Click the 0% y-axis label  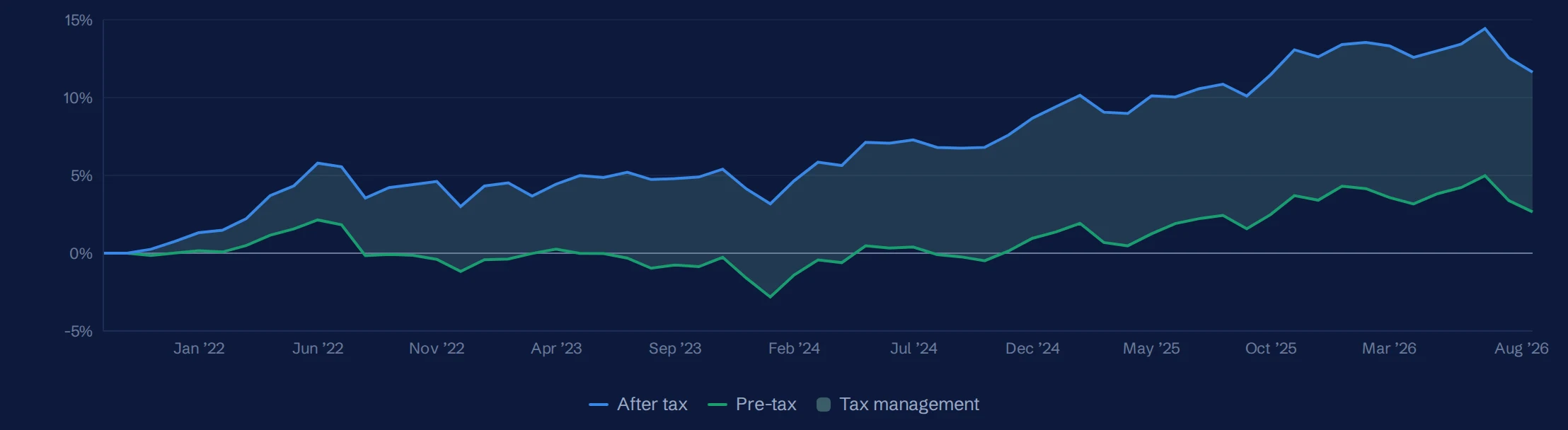81,254
